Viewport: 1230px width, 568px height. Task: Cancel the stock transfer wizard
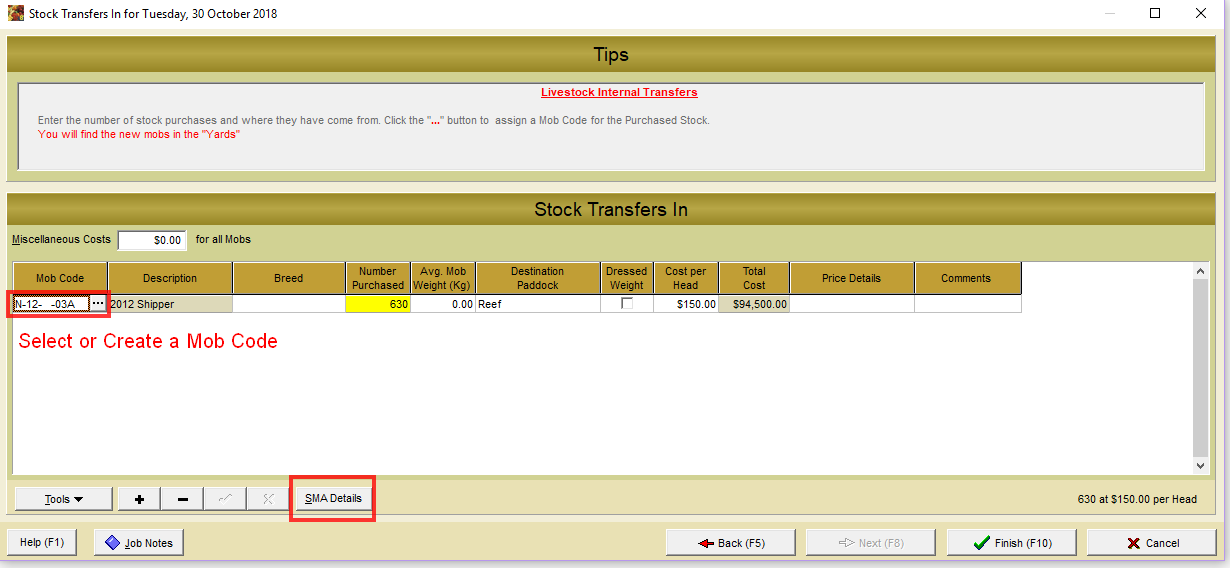coord(1152,543)
